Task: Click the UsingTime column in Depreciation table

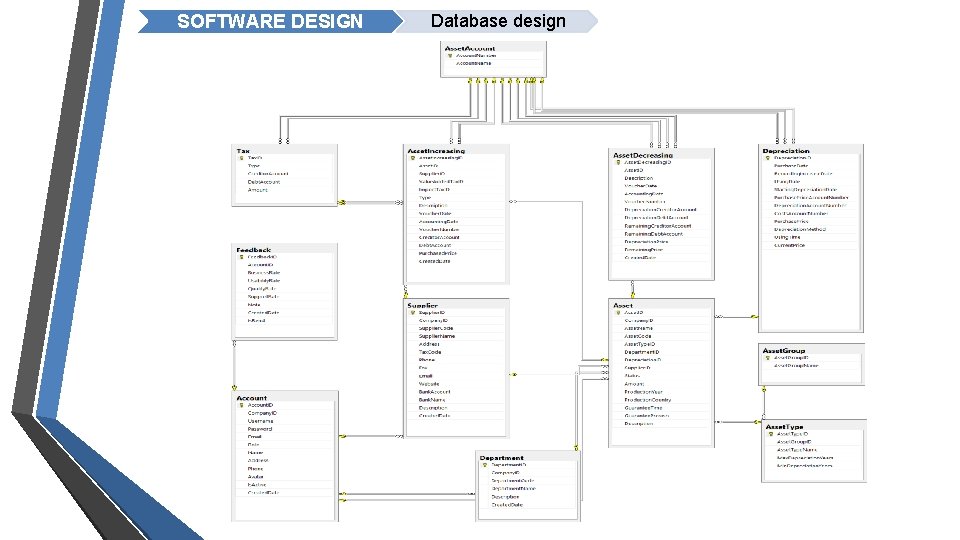Action: pos(787,238)
